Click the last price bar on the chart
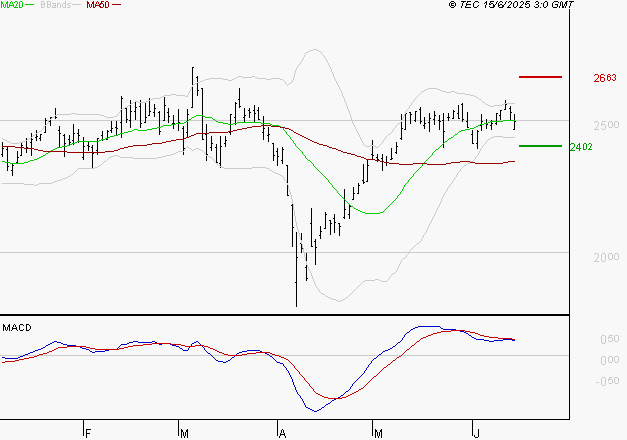This screenshot has width=627, height=440. click(514, 119)
